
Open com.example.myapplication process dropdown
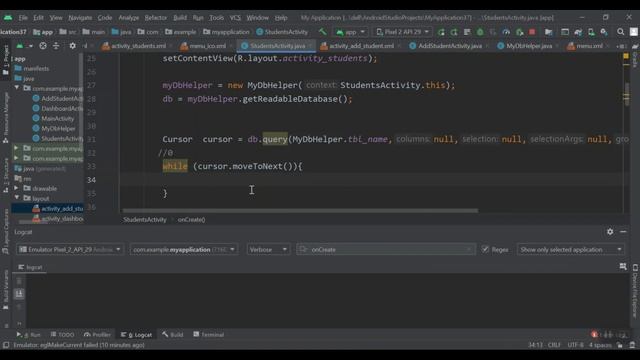click(x=184, y=249)
